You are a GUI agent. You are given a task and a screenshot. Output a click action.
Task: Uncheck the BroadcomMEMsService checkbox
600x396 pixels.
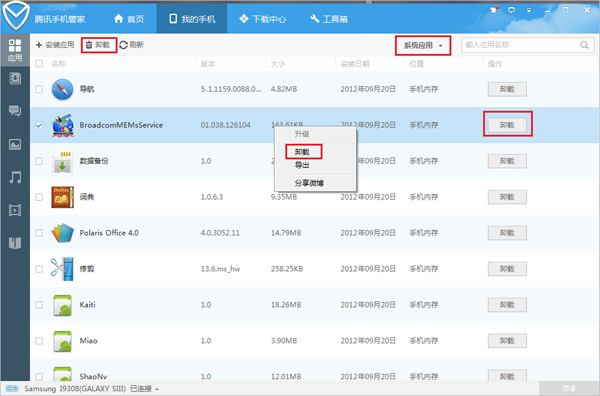[x=39, y=125]
